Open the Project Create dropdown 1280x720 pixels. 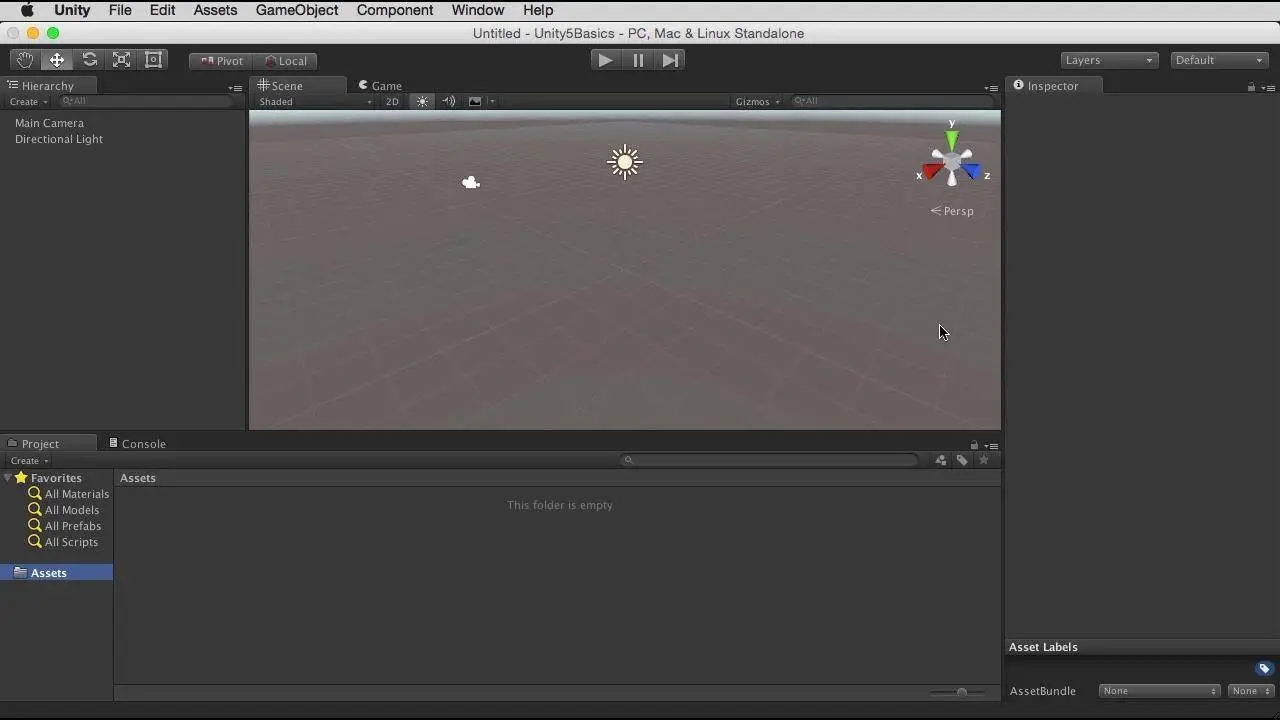pos(29,461)
